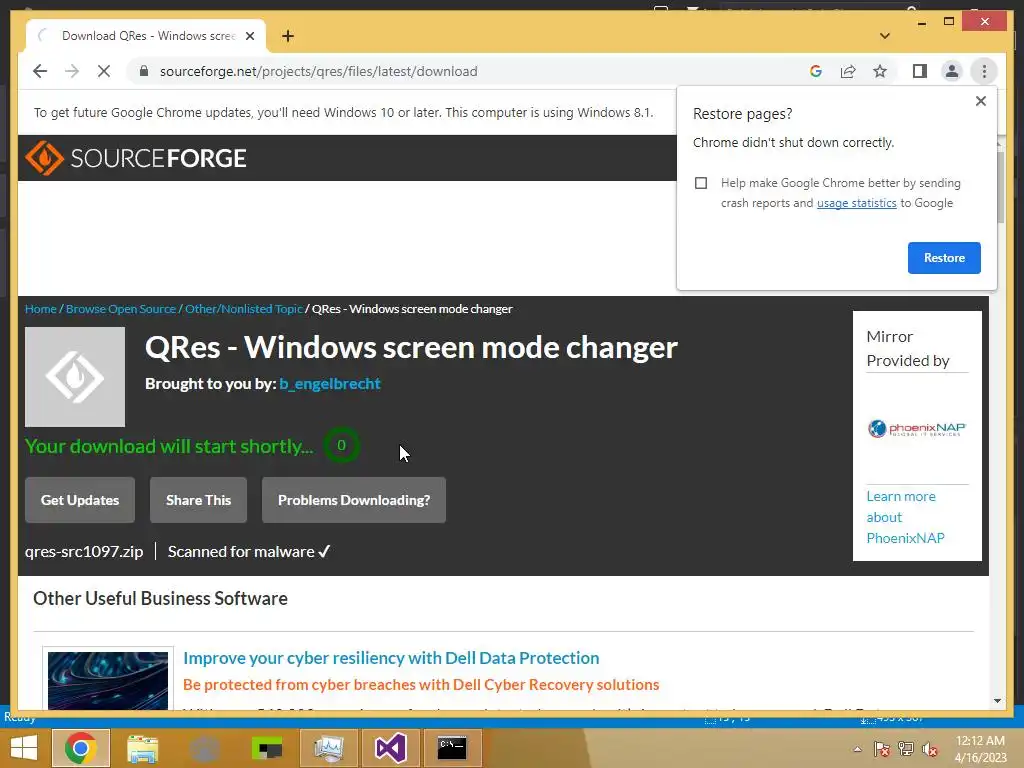Click the Windows 8.1 update notice text
The width and height of the screenshot is (1024, 768).
pyautogui.click(x=344, y=112)
